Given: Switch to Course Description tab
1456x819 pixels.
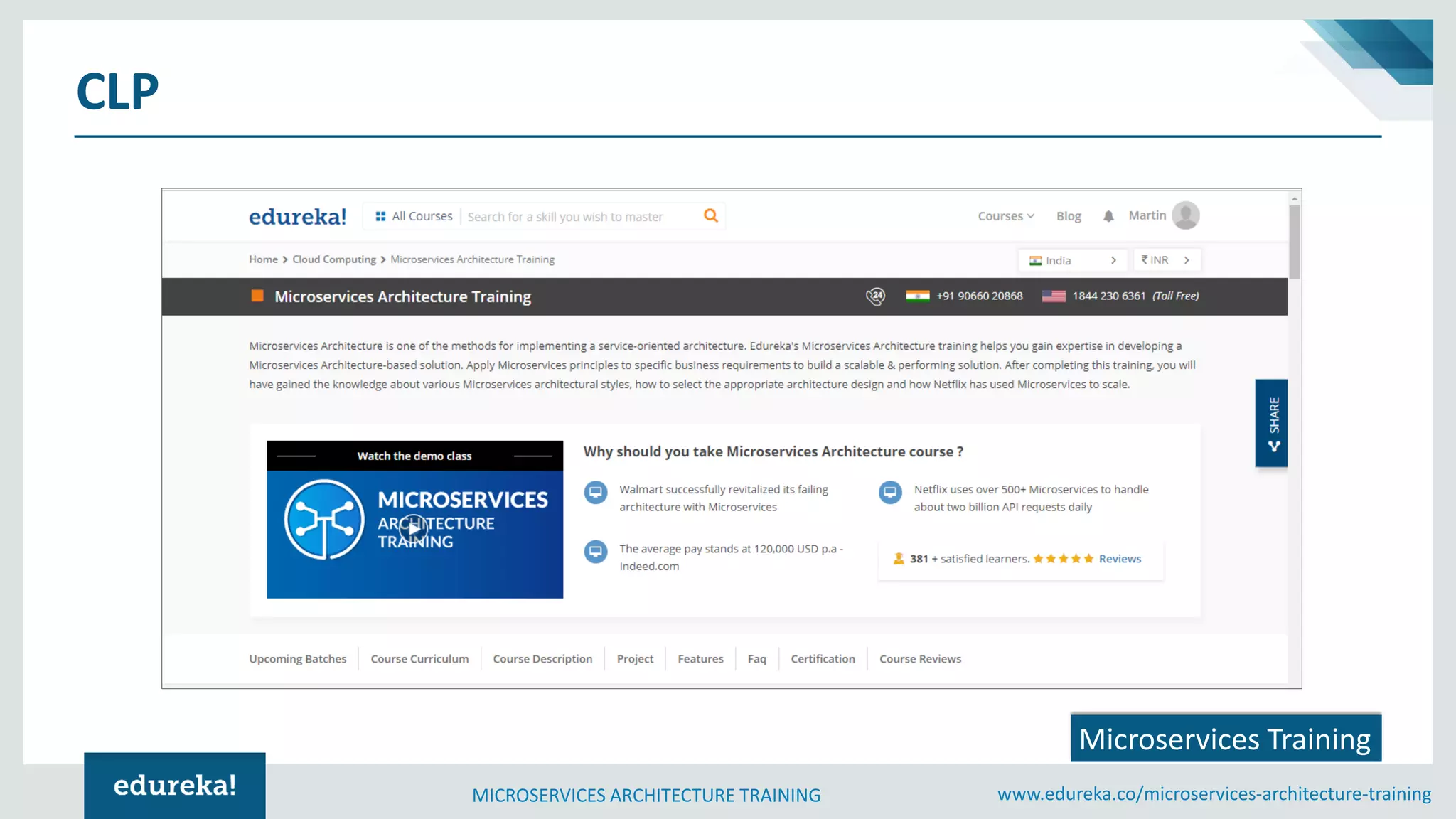Looking at the screenshot, I should pos(542,659).
